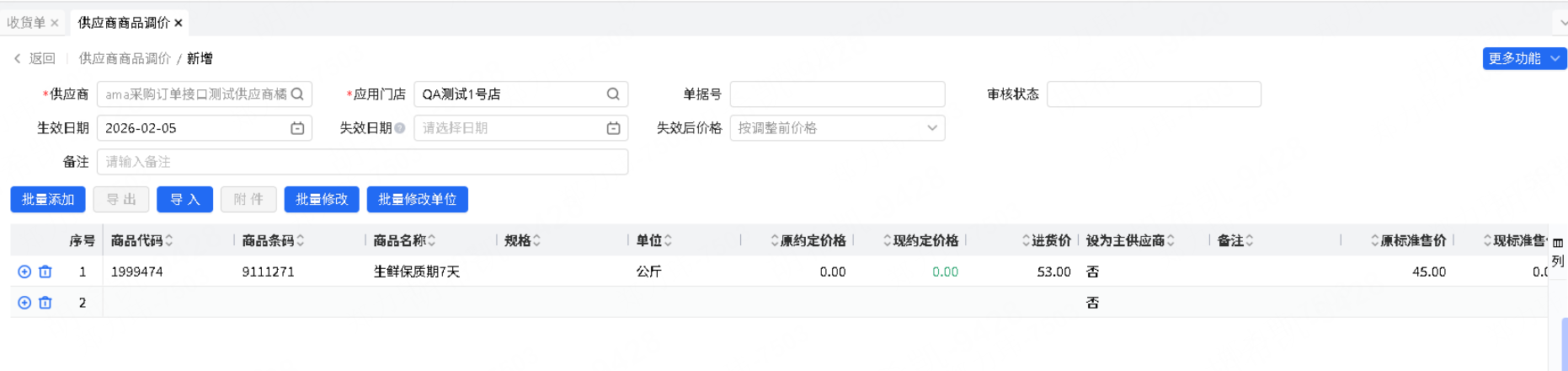Close the 供应商商品调价 tab
The height and width of the screenshot is (371, 1568).
179,23
